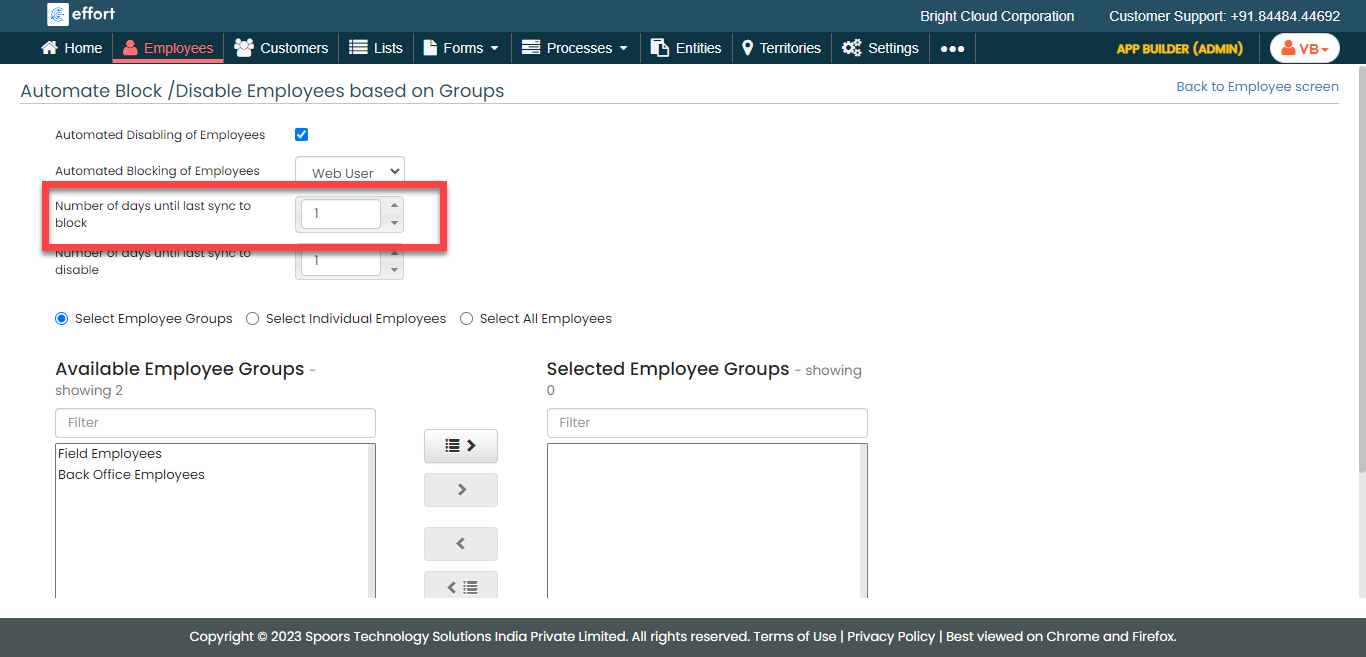Image resolution: width=1366 pixels, height=657 pixels.
Task: Open the Home page icon
Action: [x=50, y=48]
